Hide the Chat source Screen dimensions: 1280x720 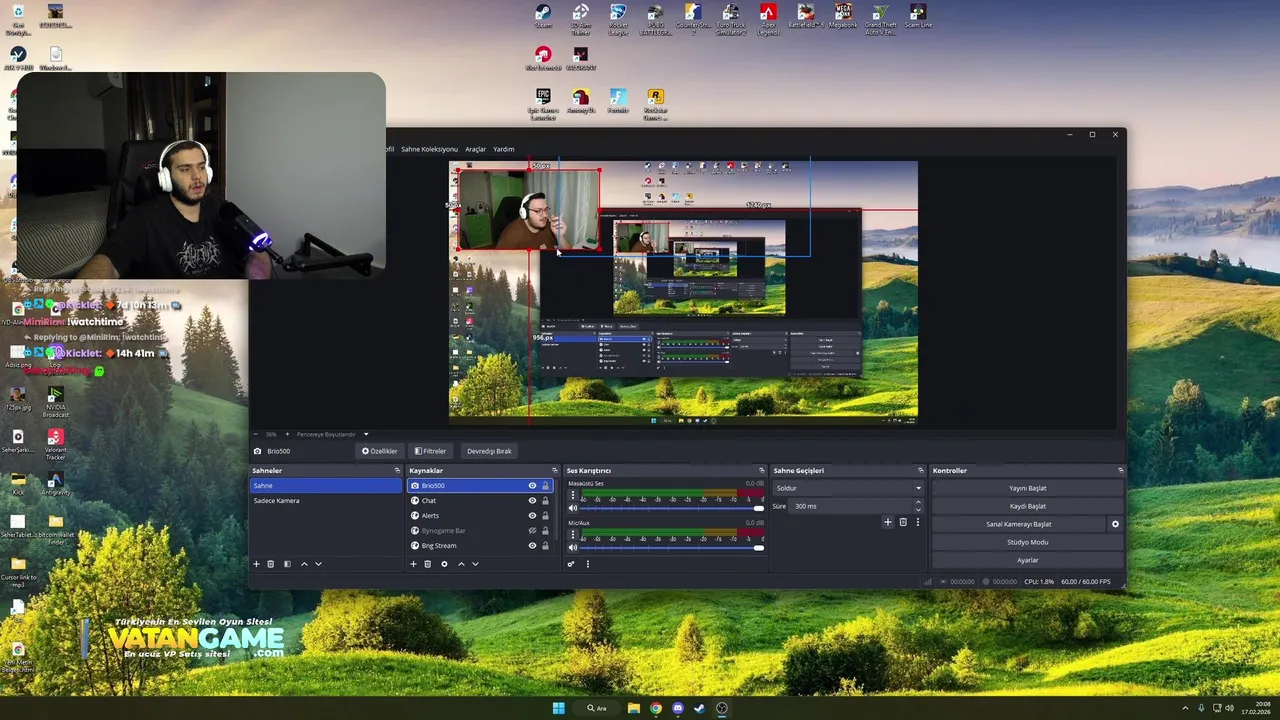(x=532, y=501)
